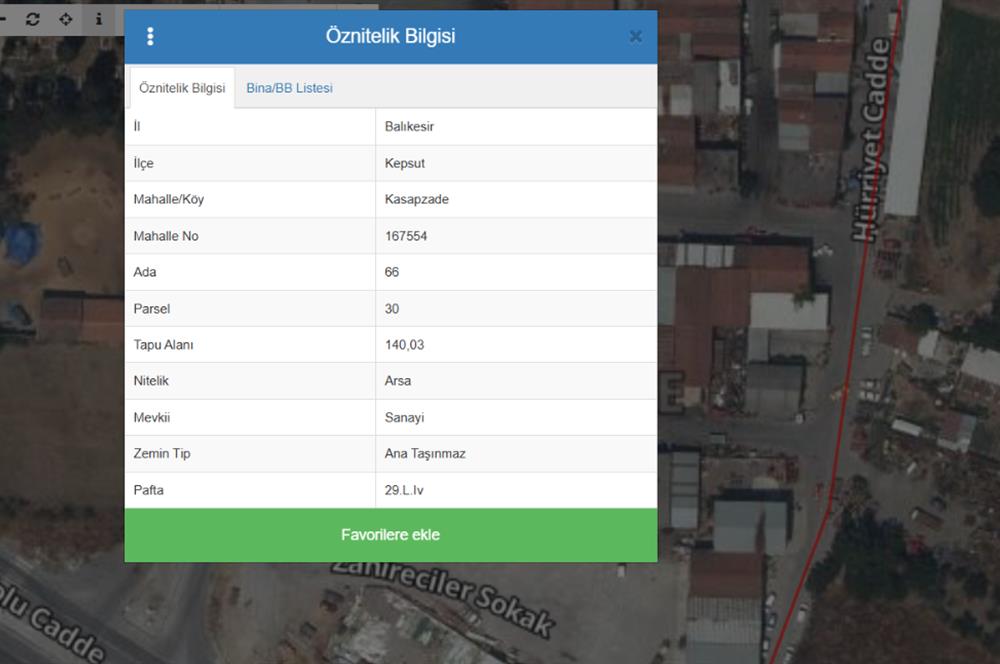This screenshot has width=1000, height=664.
Task: Click the Favorilere ekle button
Action: 391,535
